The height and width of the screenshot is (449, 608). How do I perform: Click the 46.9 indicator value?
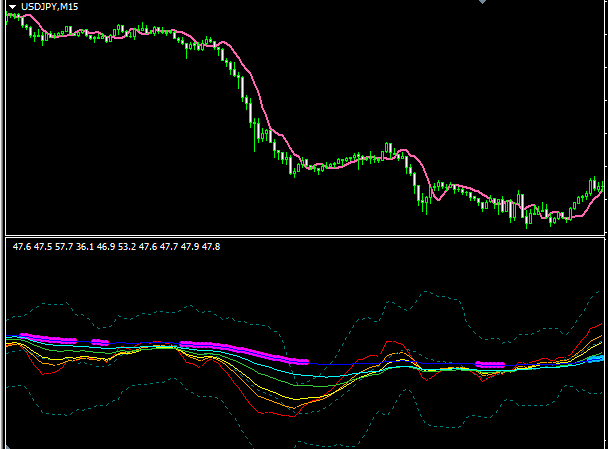[x=106, y=247]
